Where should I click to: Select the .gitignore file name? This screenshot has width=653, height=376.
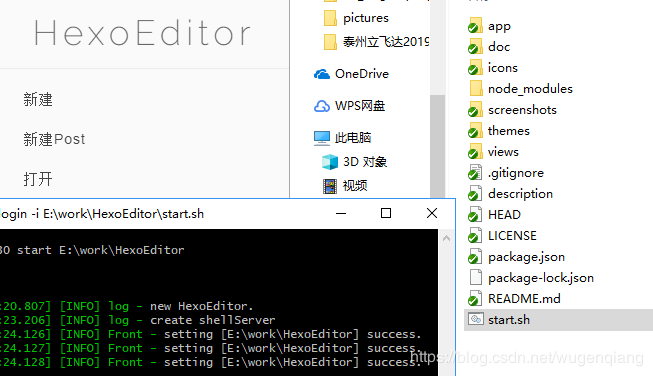[x=516, y=173]
